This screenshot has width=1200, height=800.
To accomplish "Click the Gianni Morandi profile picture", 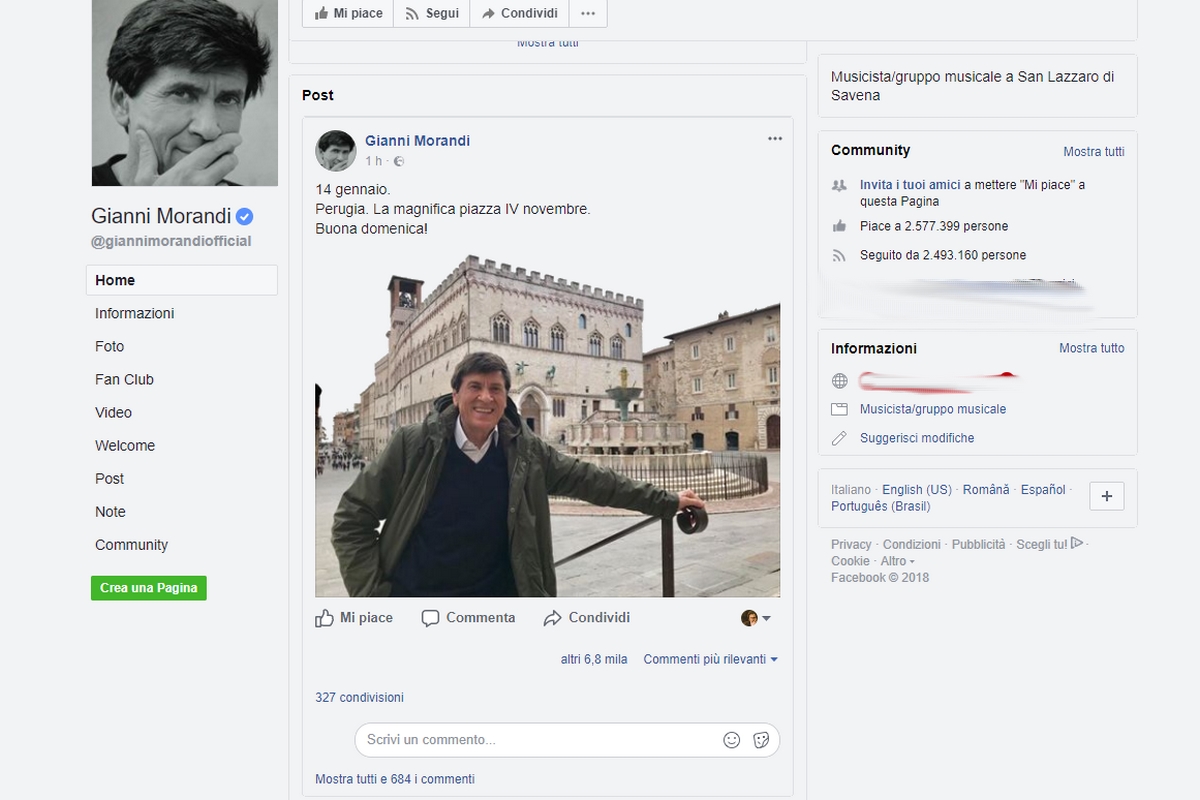I will [185, 93].
